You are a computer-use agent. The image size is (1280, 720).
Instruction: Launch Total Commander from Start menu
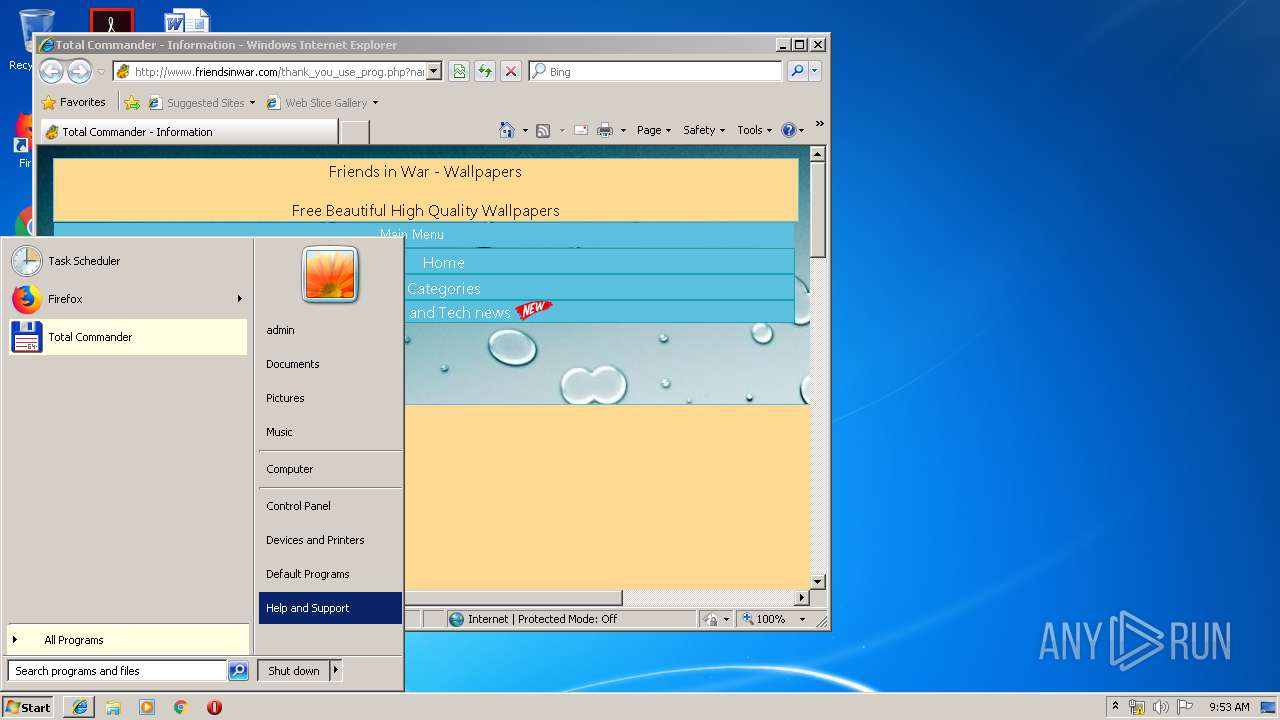coord(128,337)
